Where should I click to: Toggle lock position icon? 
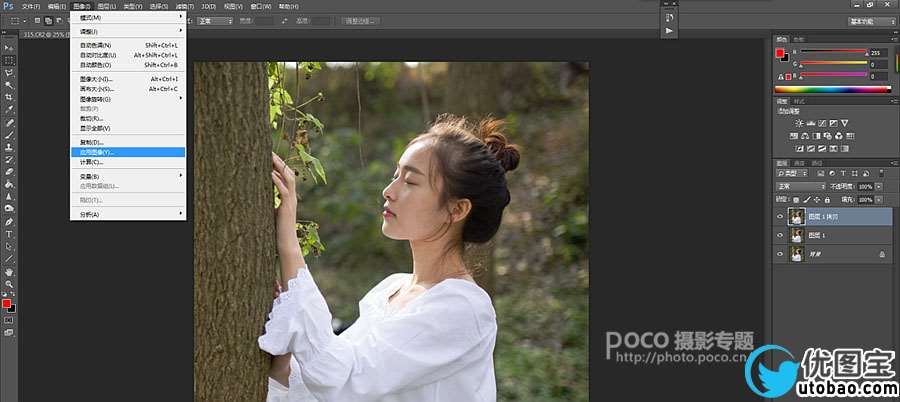pyautogui.click(x=817, y=200)
